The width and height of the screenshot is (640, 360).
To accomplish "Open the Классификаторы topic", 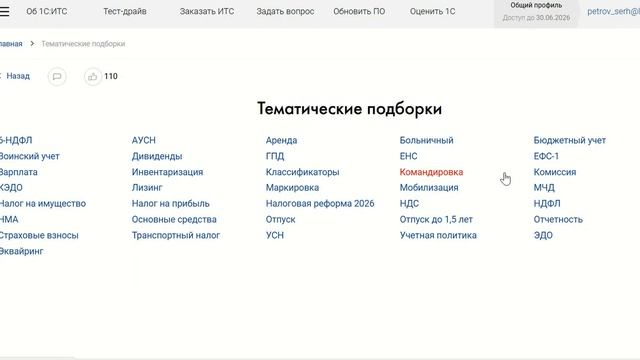I will click(302, 172).
